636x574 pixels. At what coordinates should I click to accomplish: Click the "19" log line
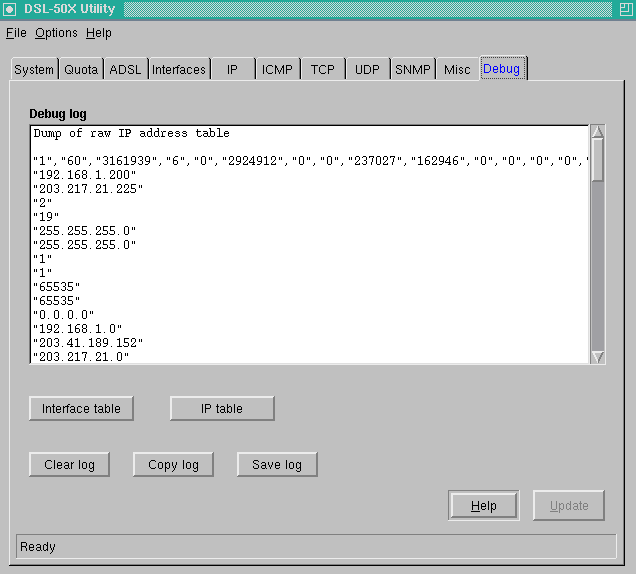coord(46,217)
